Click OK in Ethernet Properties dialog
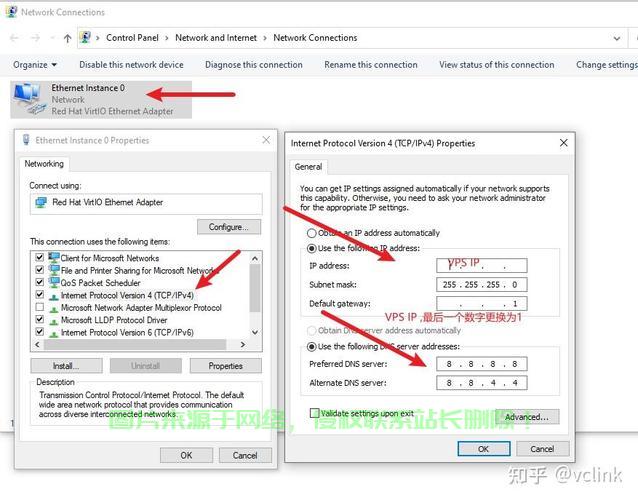The height and width of the screenshot is (500, 638). coord(186,455)
